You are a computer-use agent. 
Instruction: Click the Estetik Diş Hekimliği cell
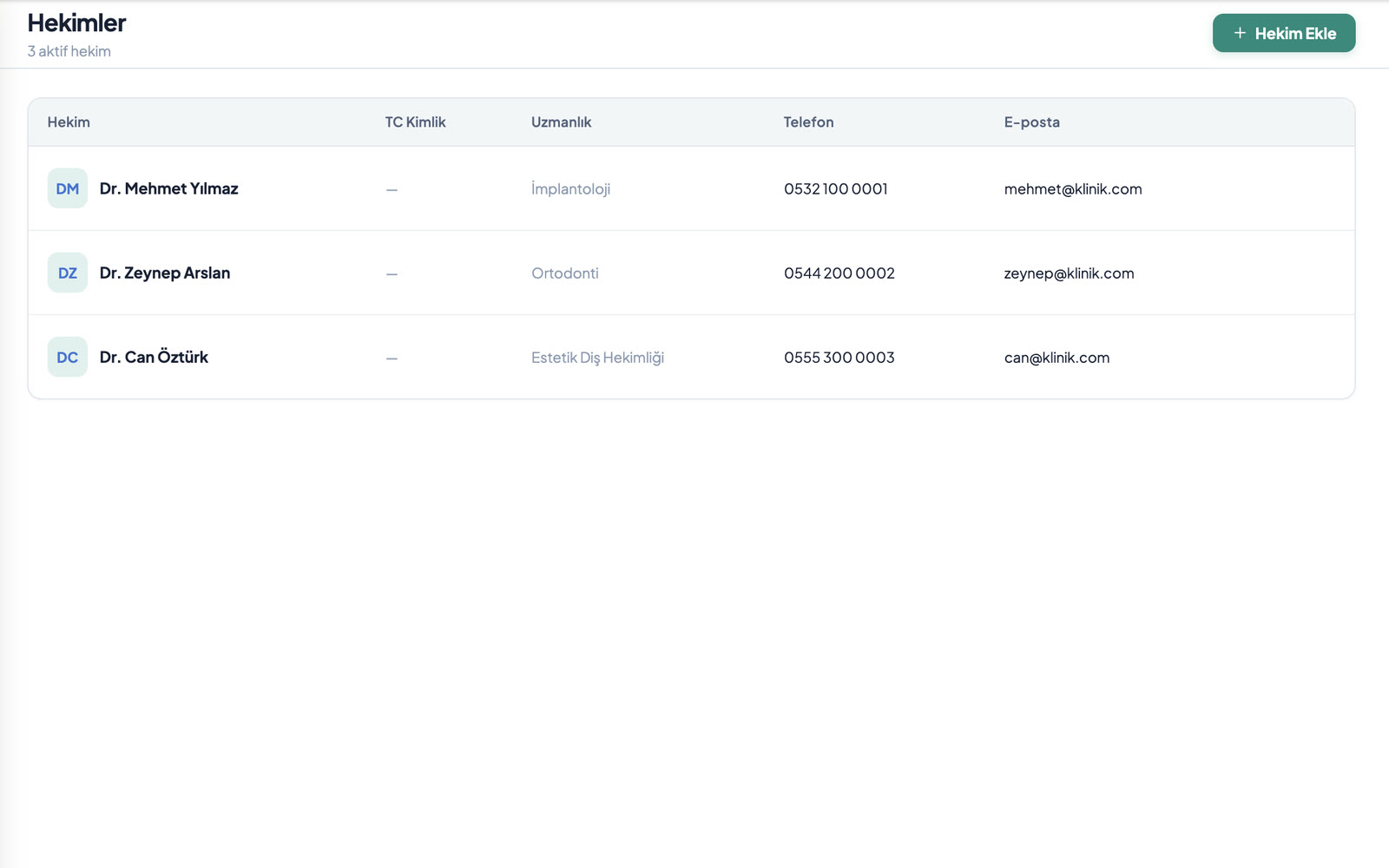click(597, 358)
